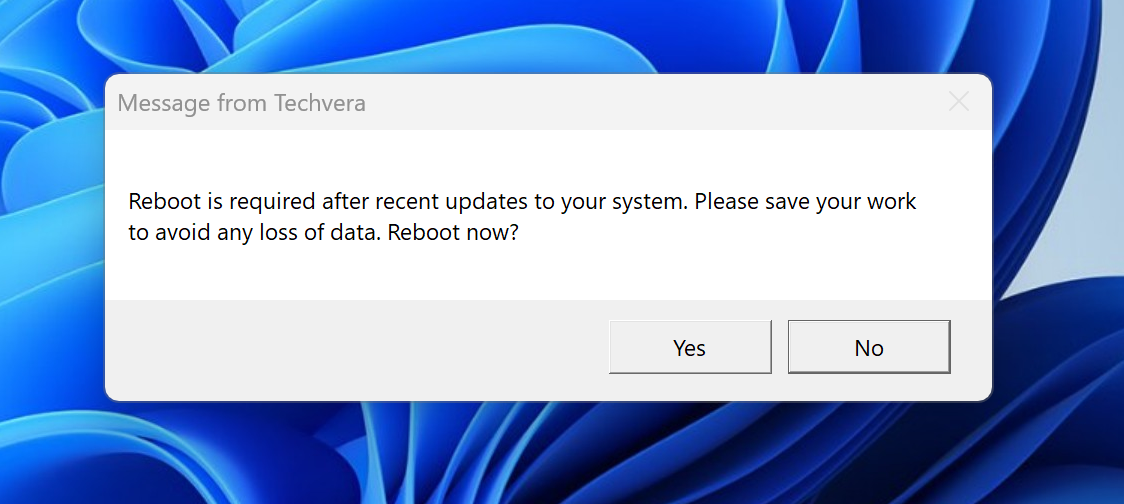Click the reboot message's first text line
1124x504 pixels.
pos(522,202)
